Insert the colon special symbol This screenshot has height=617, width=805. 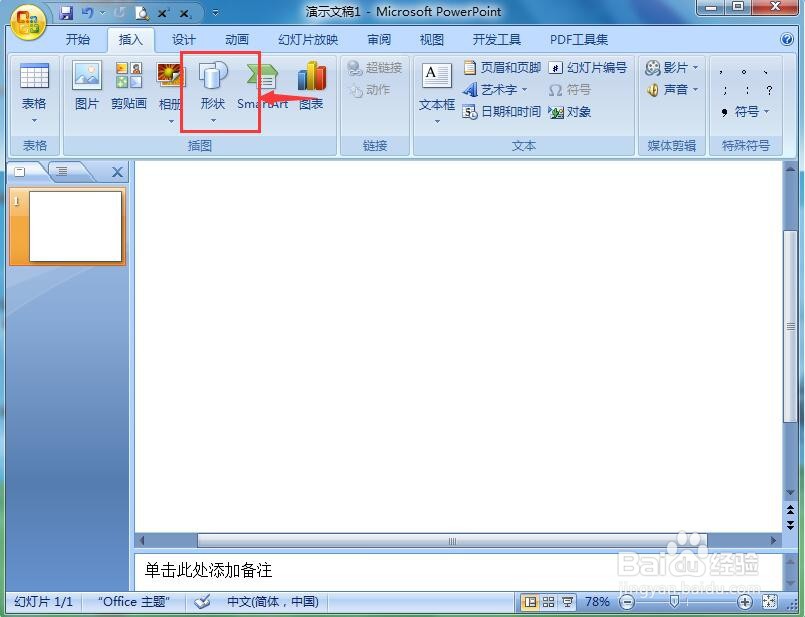746,90
